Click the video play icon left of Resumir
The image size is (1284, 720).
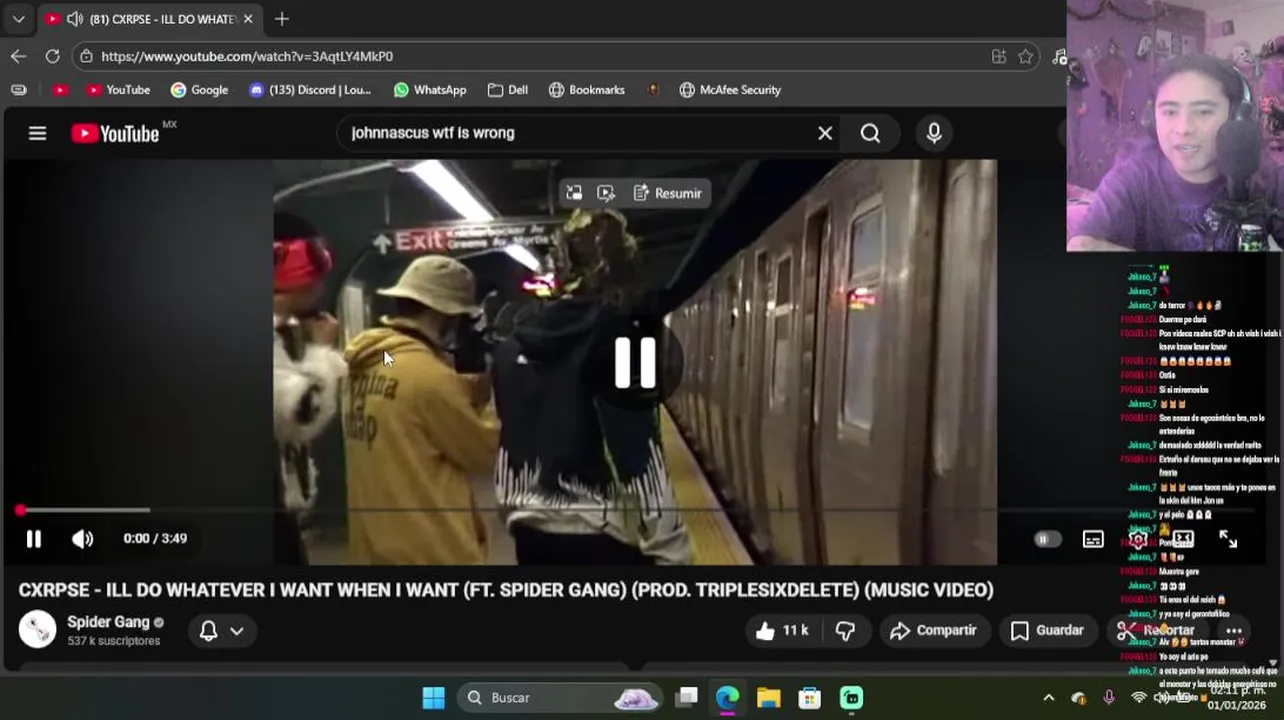606,193
